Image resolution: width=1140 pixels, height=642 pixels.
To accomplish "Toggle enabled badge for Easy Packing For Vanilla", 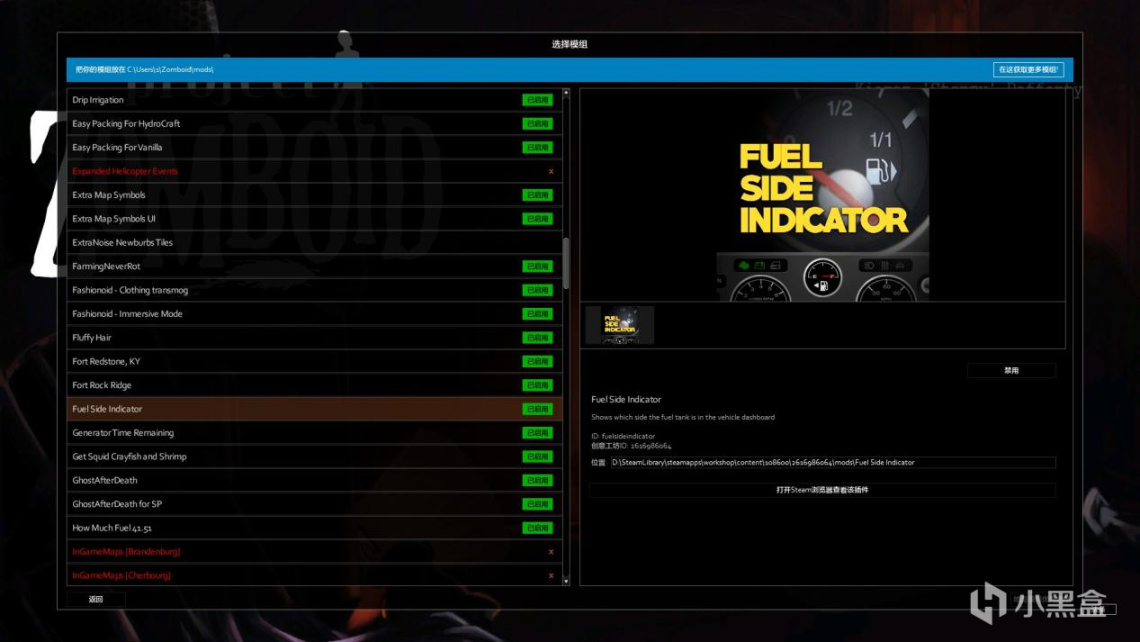I will coord(537,148).
